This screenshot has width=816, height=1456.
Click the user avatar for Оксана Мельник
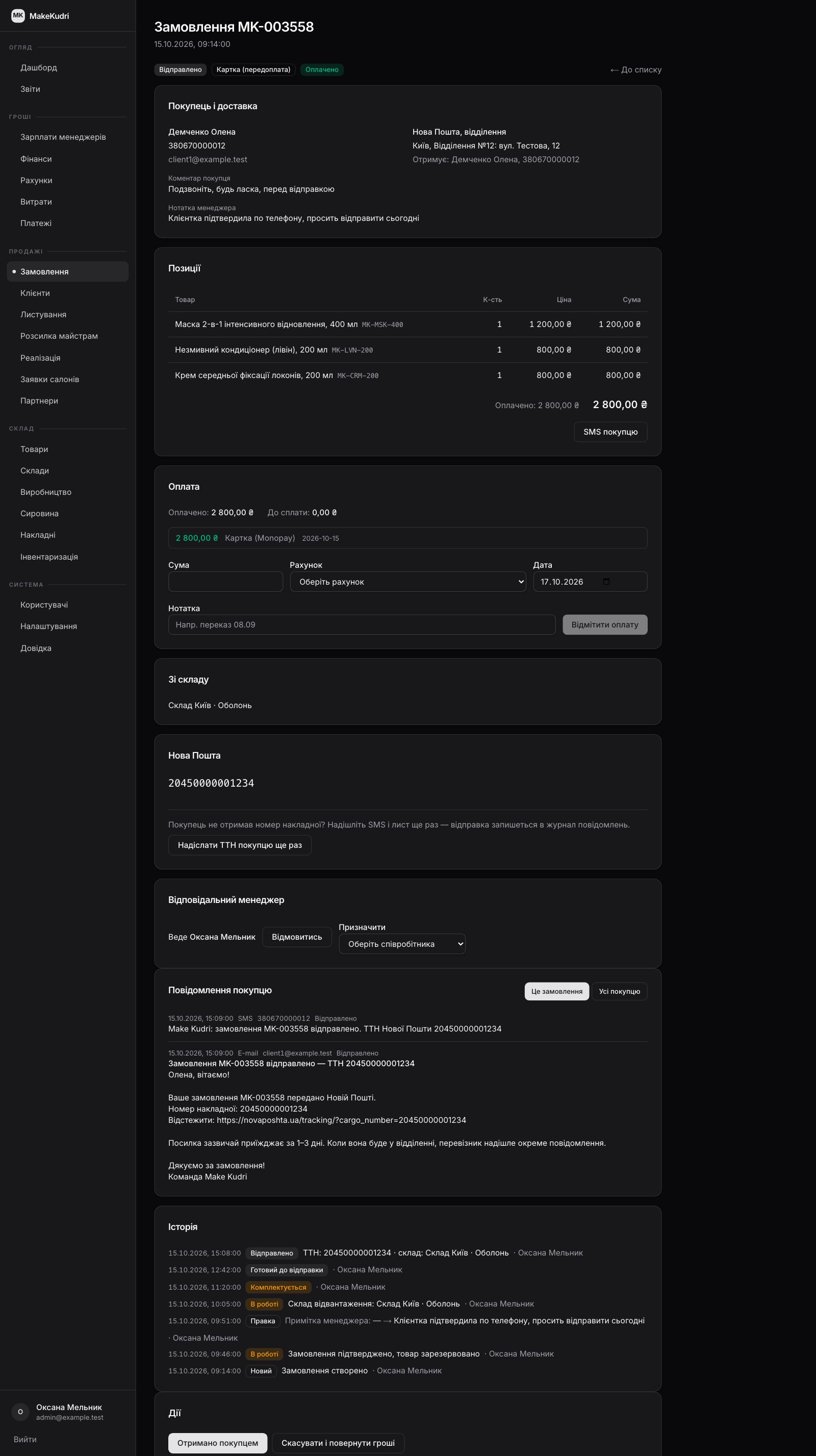point(20,1411)
